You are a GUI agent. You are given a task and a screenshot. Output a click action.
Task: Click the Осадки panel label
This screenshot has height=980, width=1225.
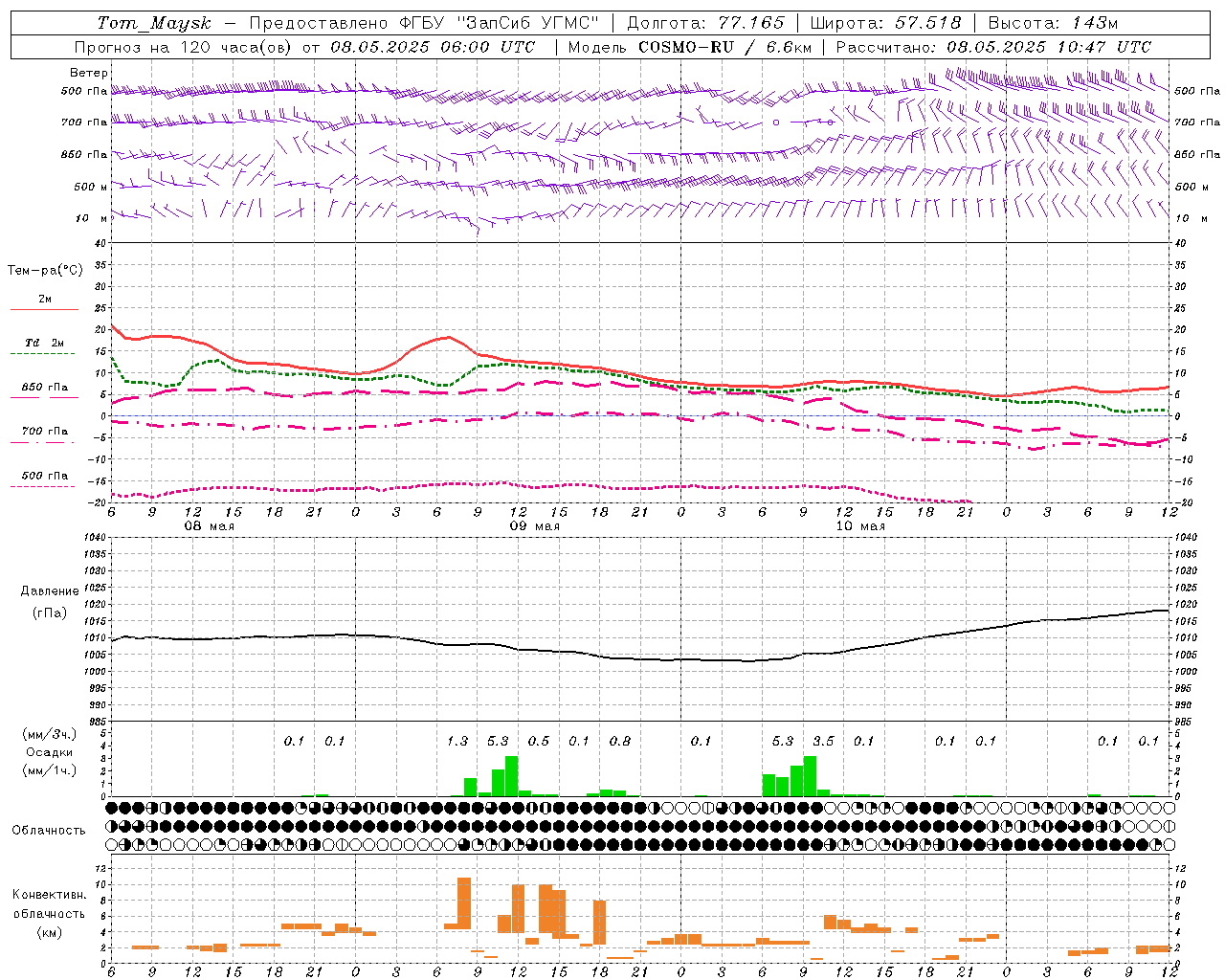[x=50, y=752]
